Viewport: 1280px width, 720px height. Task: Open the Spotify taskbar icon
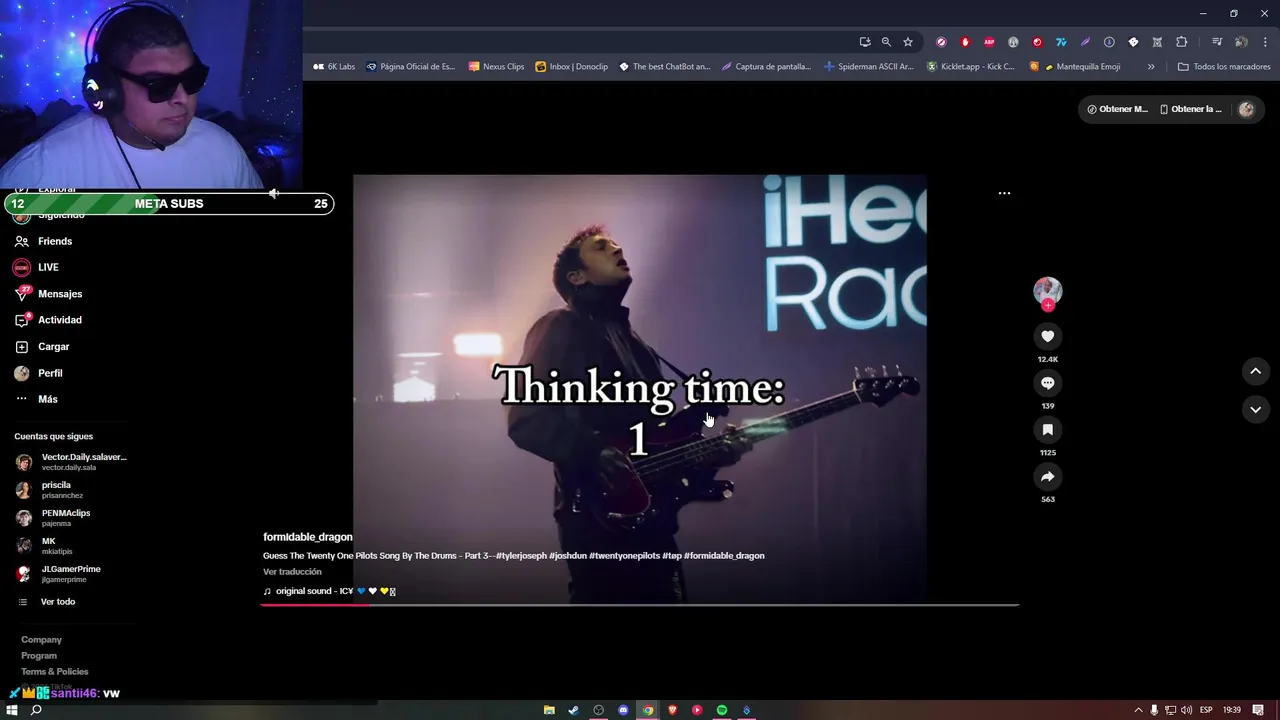[722, 710]
